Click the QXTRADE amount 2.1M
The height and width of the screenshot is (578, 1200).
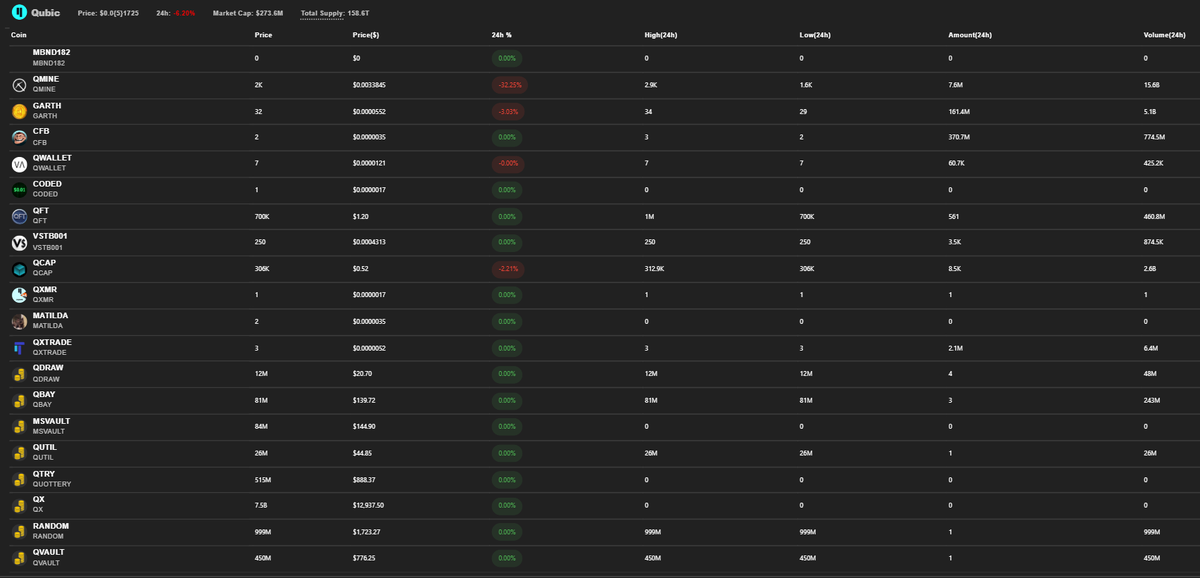(955, 348)
